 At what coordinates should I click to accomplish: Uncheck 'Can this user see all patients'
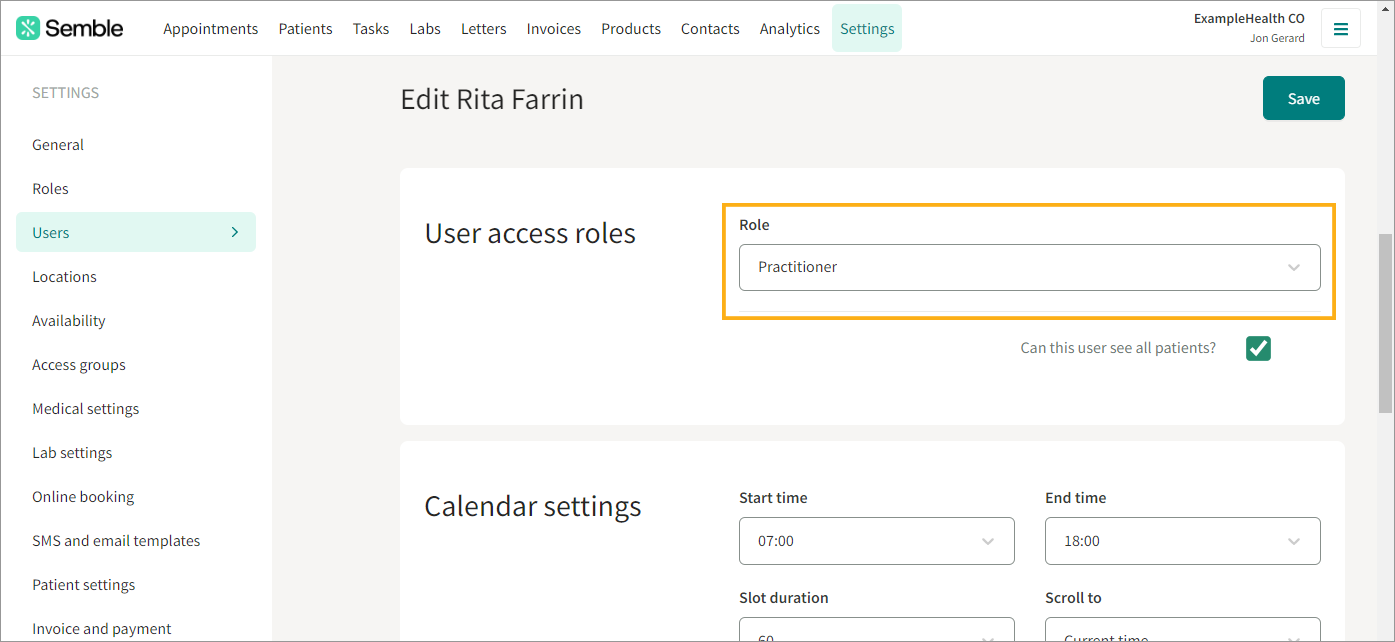[1258, 348]
